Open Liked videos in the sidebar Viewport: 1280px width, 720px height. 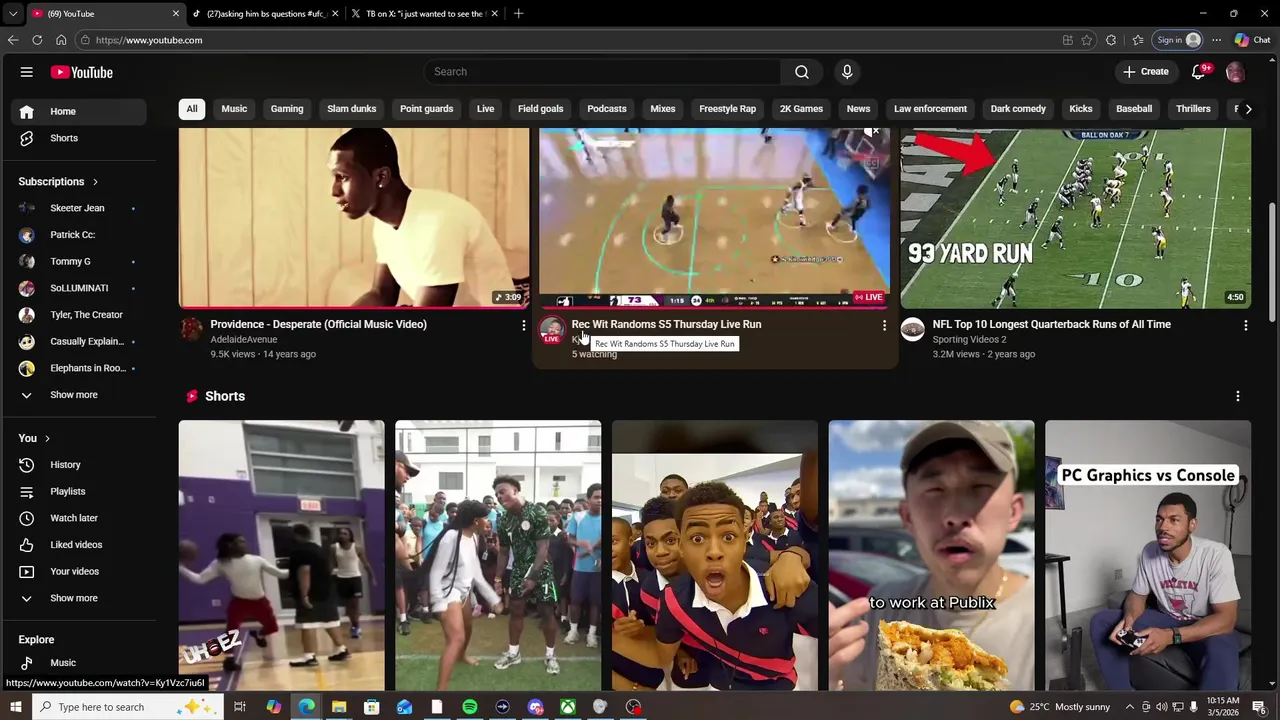[x=80, y=545]
